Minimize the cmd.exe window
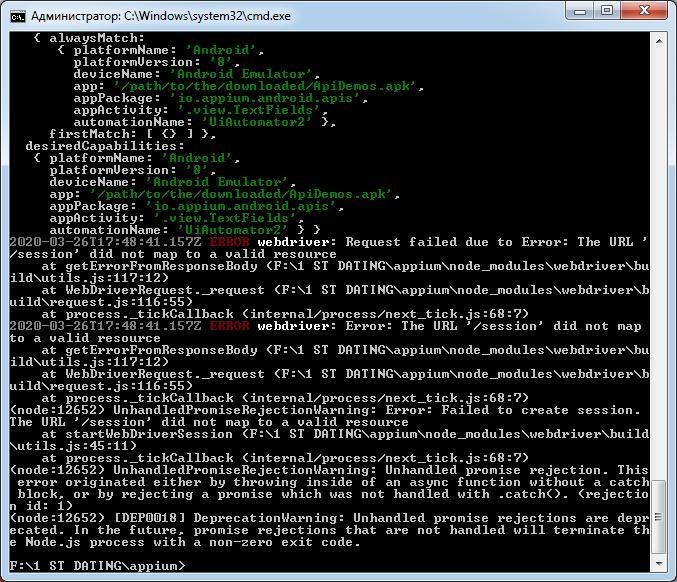This screenshot has height=582, width=677. 580,11
